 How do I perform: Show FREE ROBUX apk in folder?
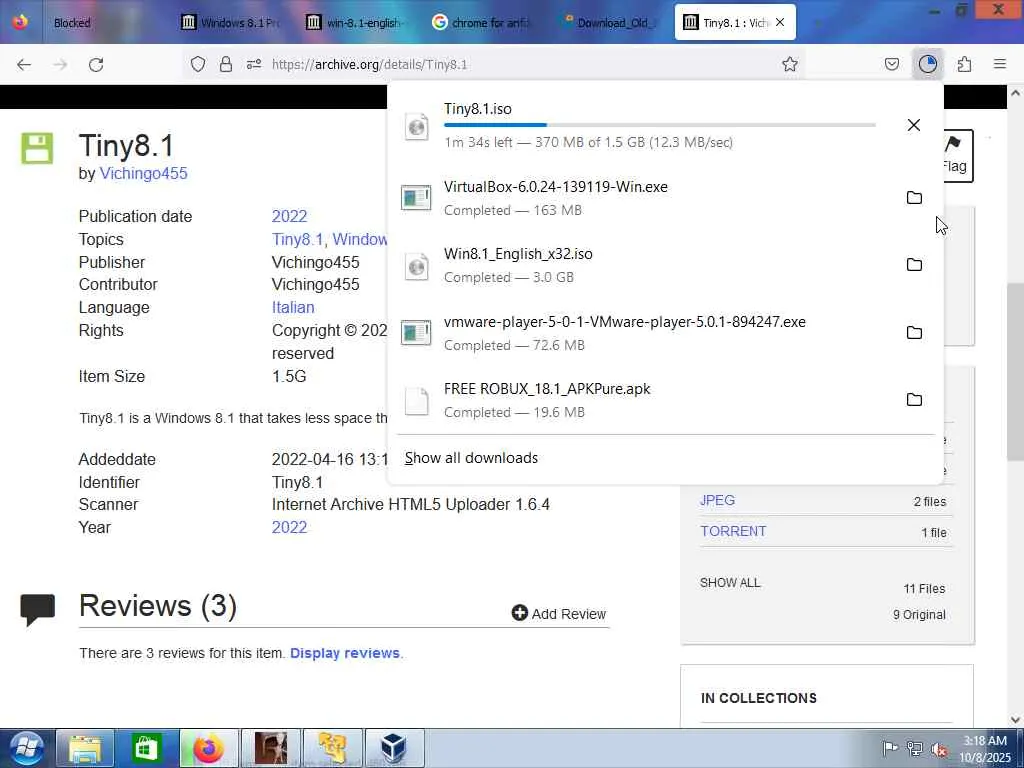coord(914,400)
